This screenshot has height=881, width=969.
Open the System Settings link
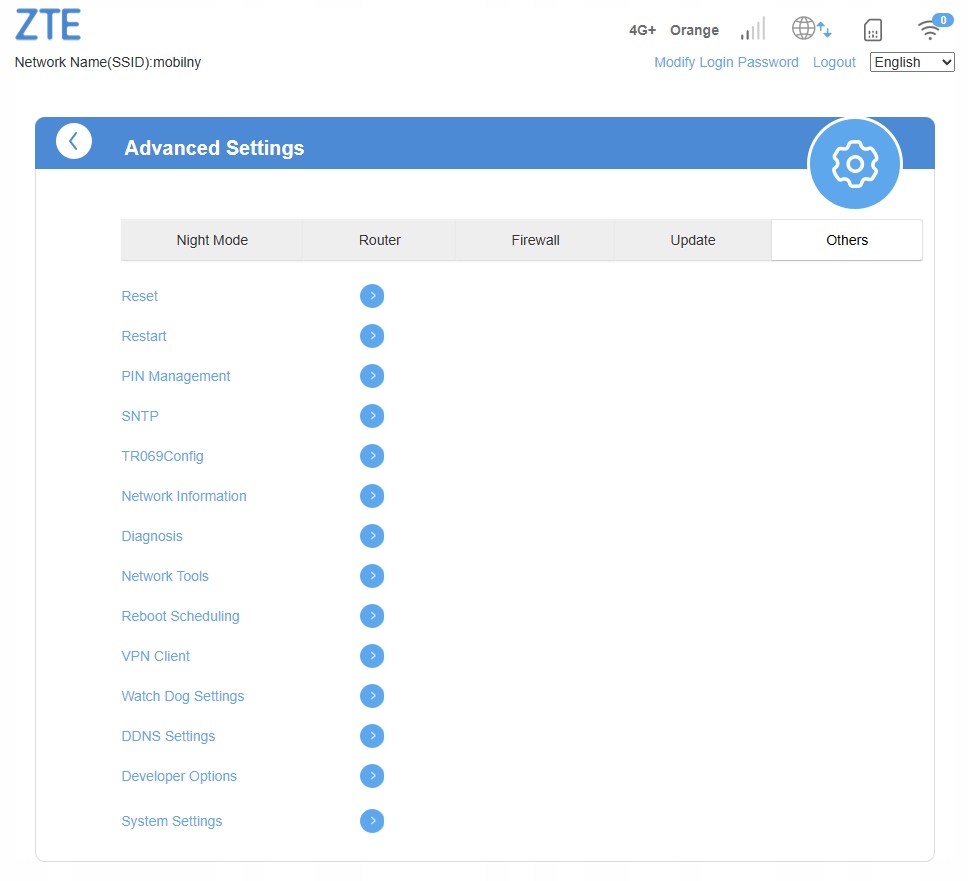(172, 822)
